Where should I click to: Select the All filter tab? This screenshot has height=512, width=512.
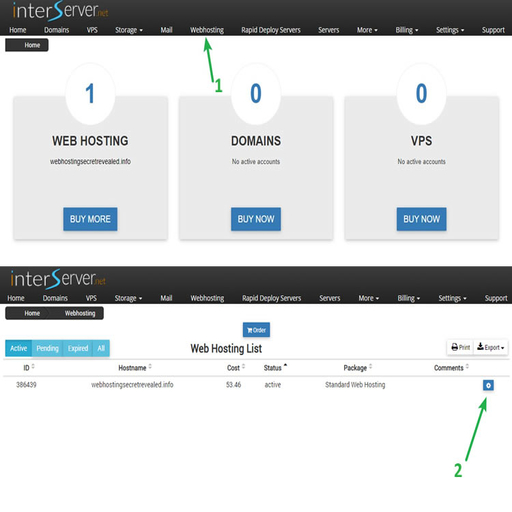tap(101, 348)
